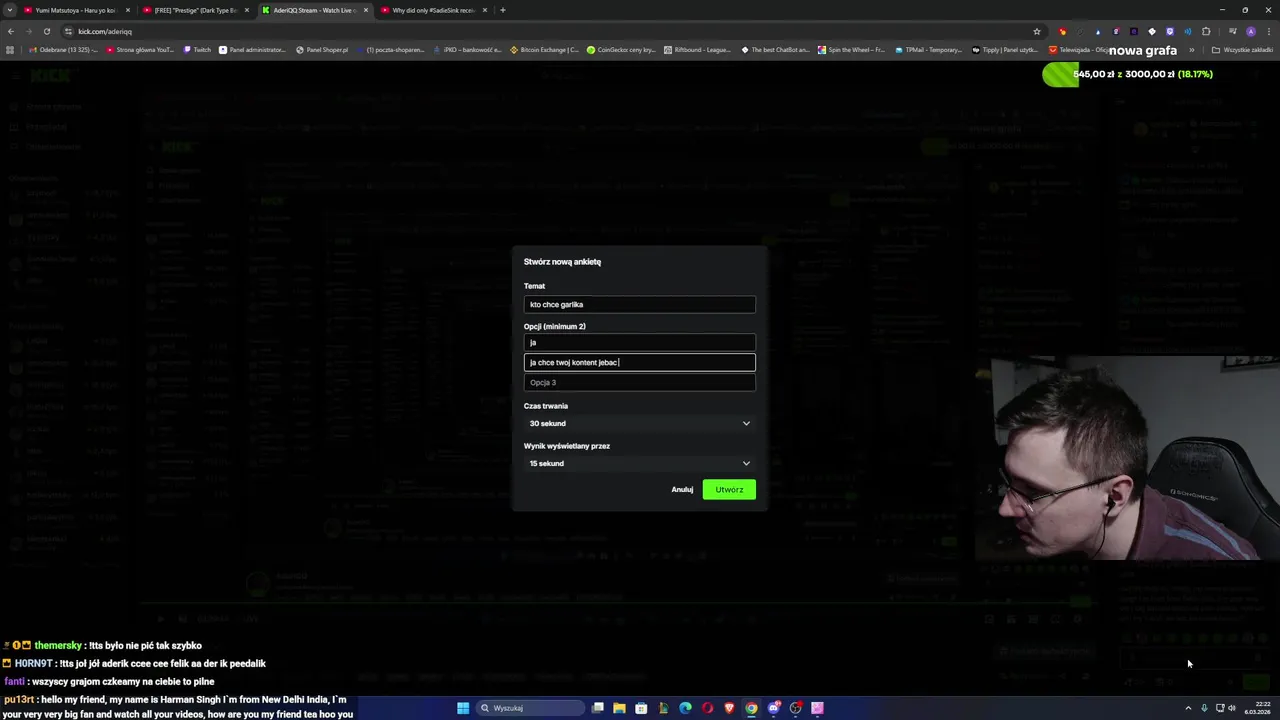Select the second option field 'ja chce twoj kontent'
Screen dimensions: 1280x720
[639, 362]
